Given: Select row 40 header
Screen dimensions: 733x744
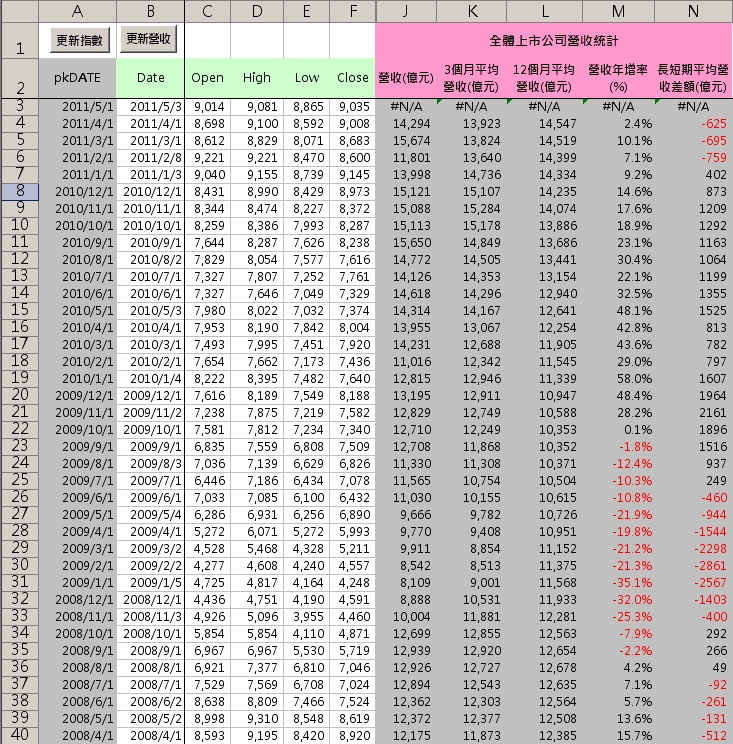Looking at the screenshot, I should click(x=19, y=735).
